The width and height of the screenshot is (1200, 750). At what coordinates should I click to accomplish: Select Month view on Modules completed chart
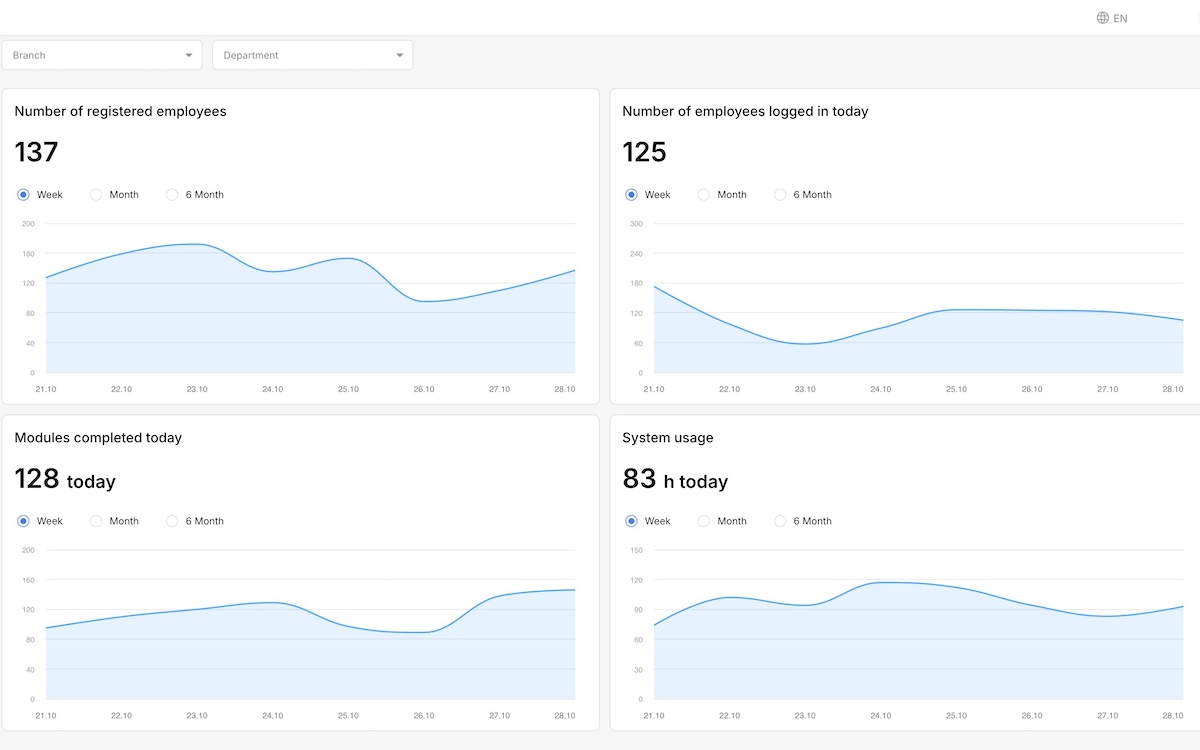(96, 521)
